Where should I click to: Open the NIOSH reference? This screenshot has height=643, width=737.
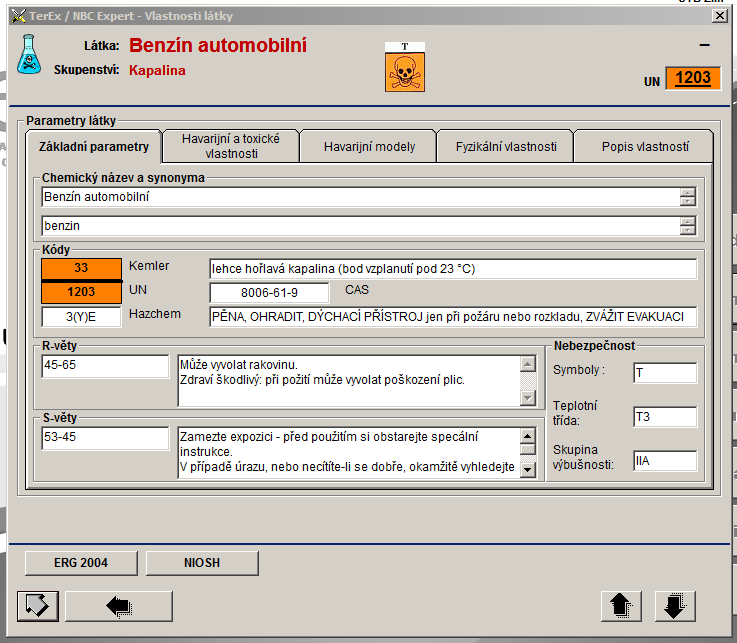point(202,563)
